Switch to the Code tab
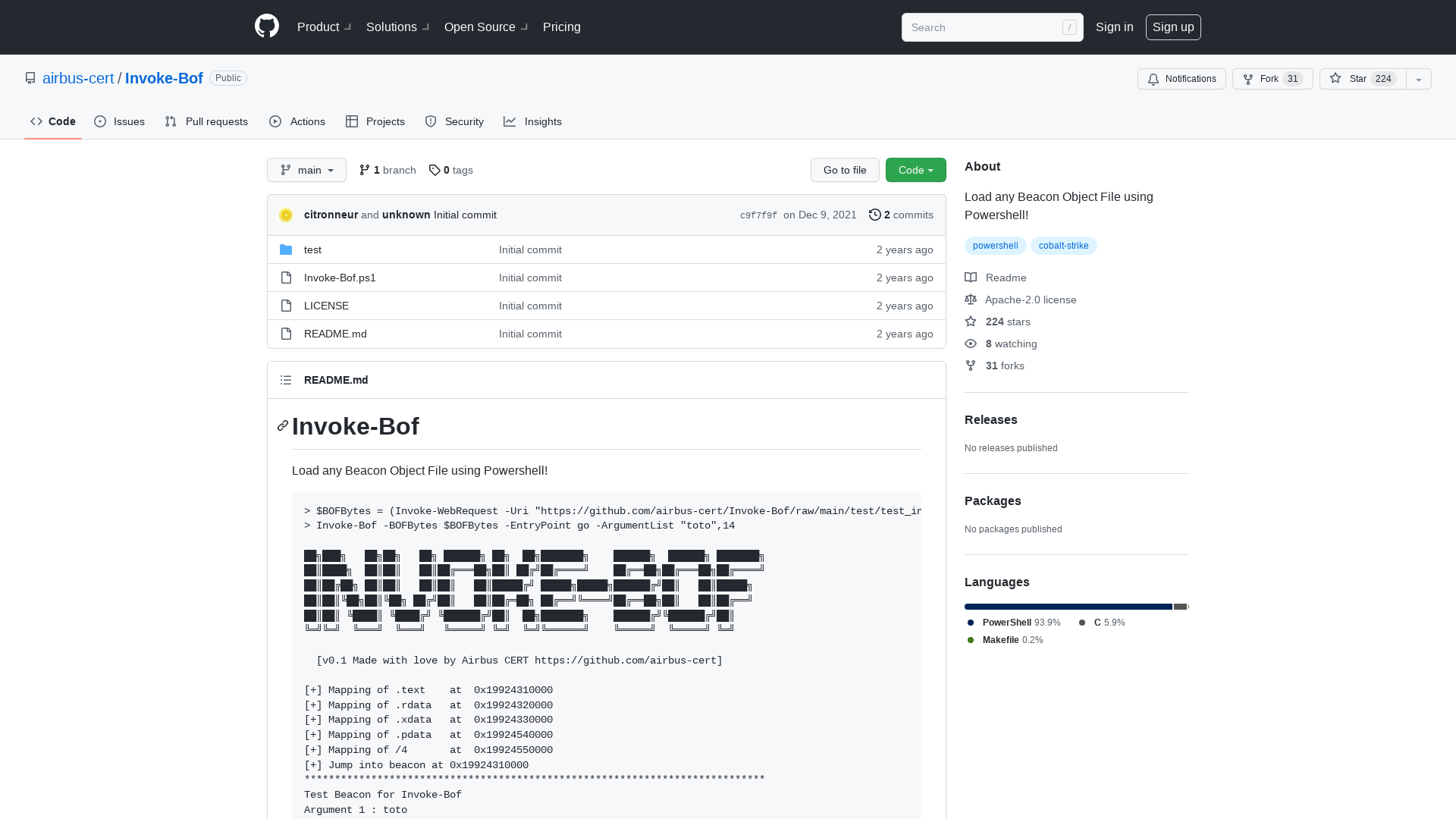This screenshot has width=1456, height=819. coord(53,121)
